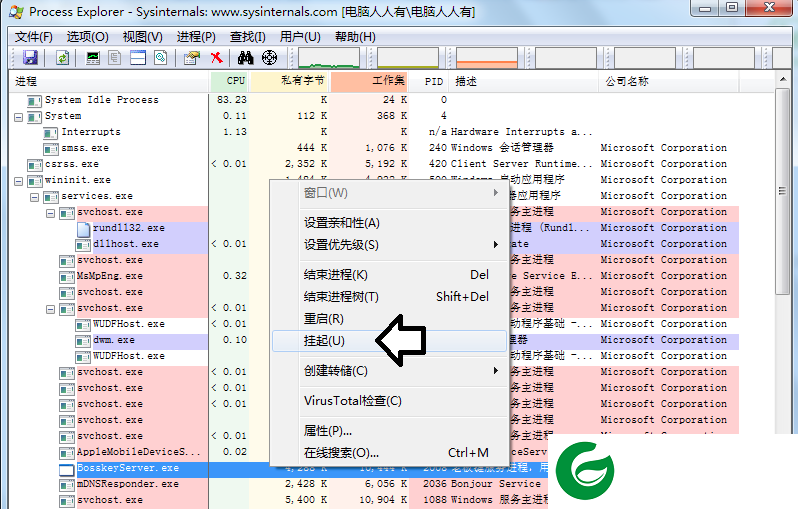Image resolution: width=798 pixels, height=509 pixels.
Task: Click the crosshair Find Window's Process icon
Action: click(269, 58)
